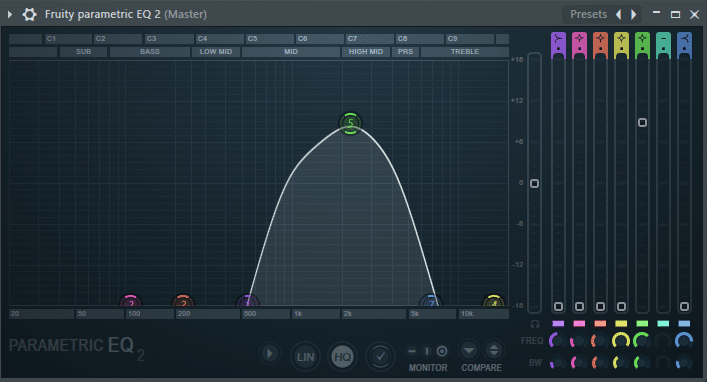Click the blue band 7 BW knob
Image resolution: width=707 pixels, height=382 pixels.
684,363
